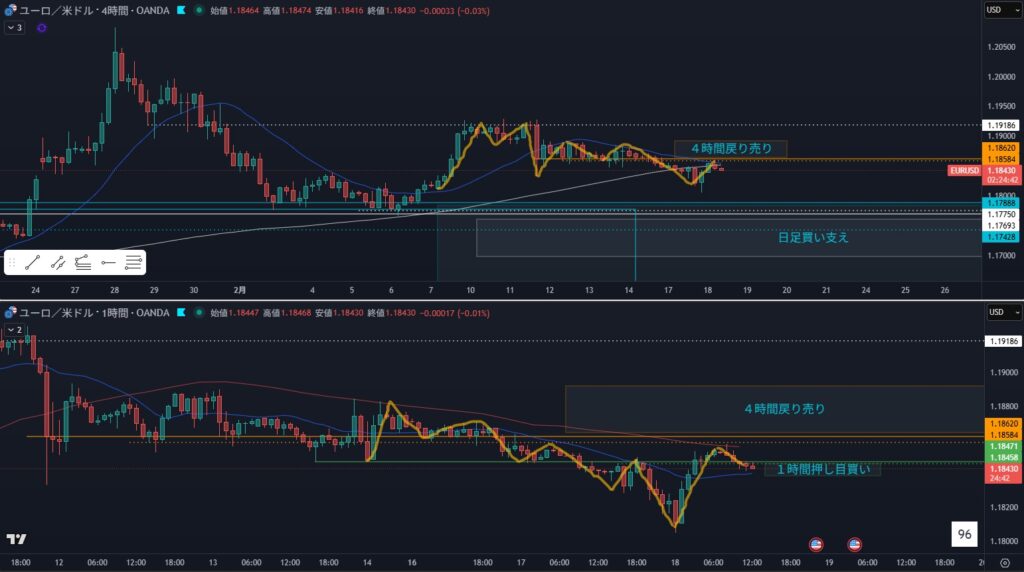Click the flag icon beside the 4時間 chart title
Viewport: 1024px width, 572px height.
click(180, 9)
